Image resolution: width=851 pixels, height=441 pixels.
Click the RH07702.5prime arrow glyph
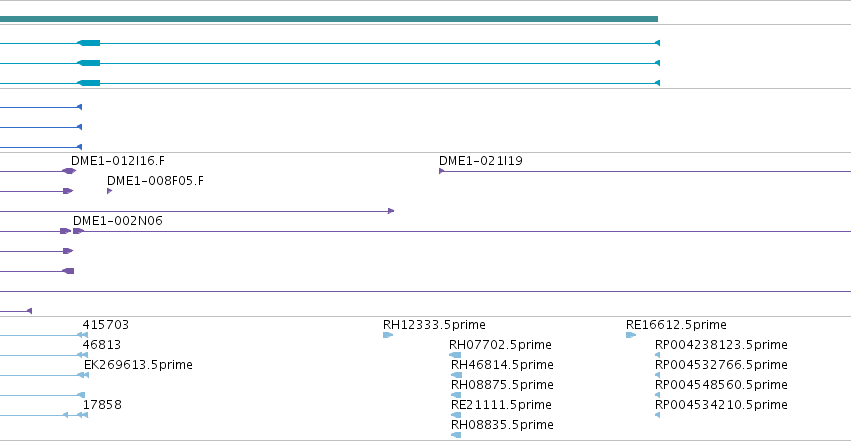tap(455, 355)
